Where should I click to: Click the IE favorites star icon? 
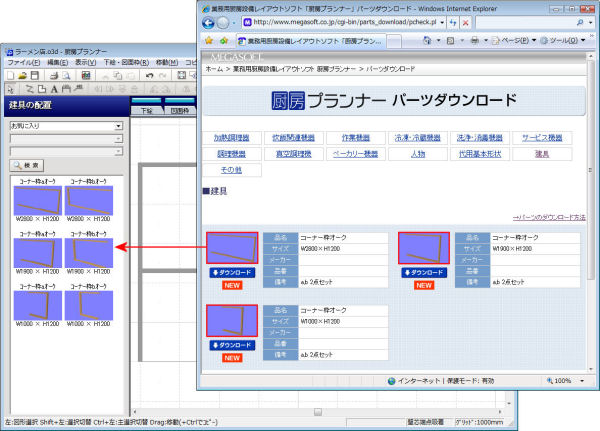[209, 41]
